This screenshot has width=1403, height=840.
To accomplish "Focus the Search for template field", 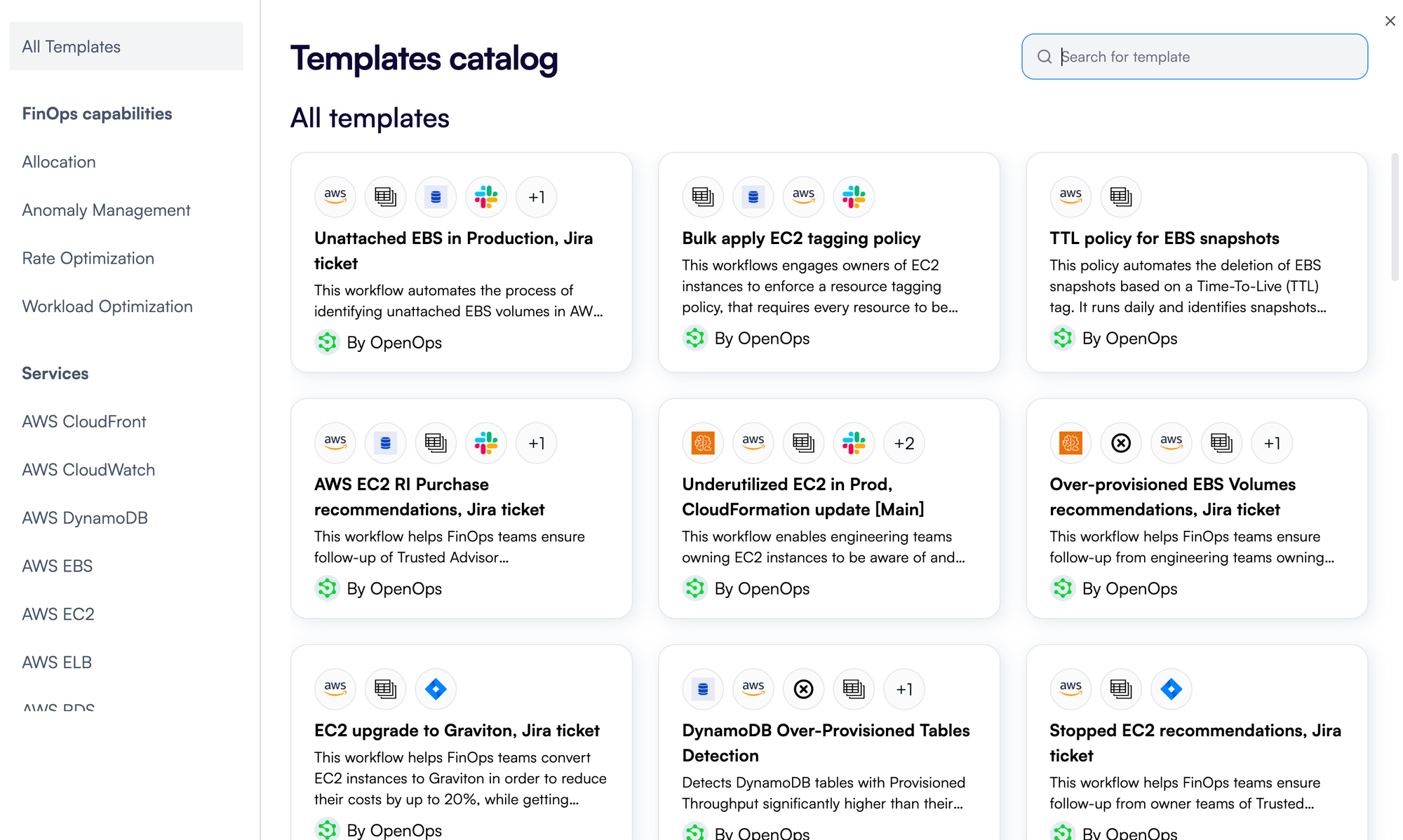I will tap(1195, 57).
